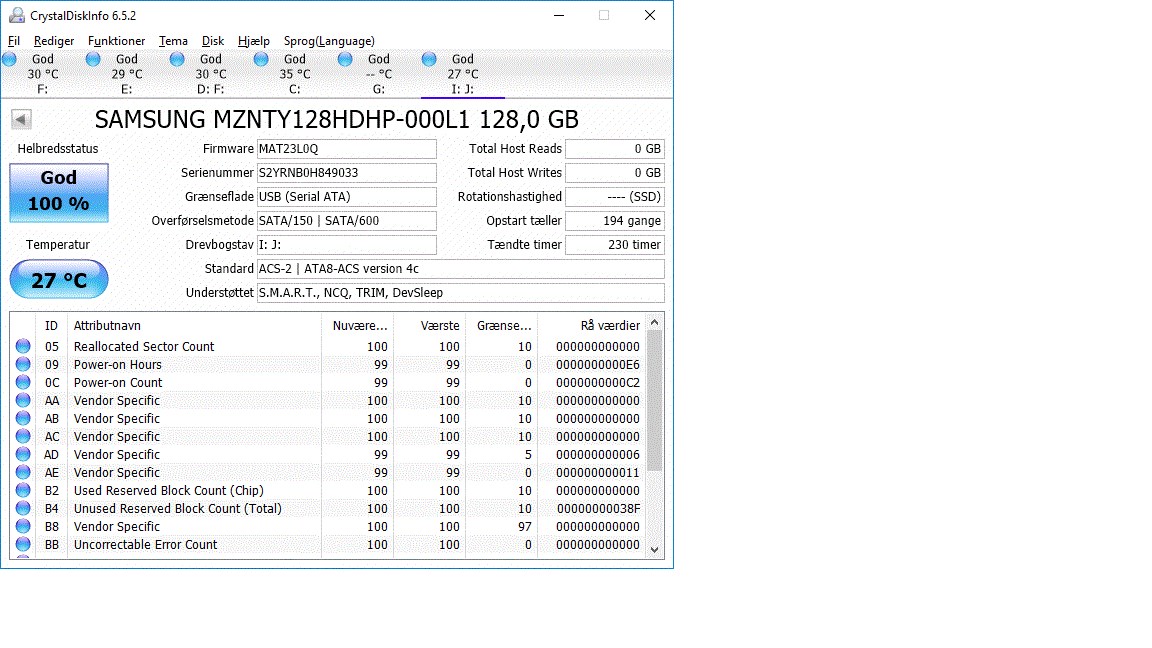Click the CrystalDiskInfo app icon in title bar
The height and width of the screenshot is (648, 1152).
(17, 15)
